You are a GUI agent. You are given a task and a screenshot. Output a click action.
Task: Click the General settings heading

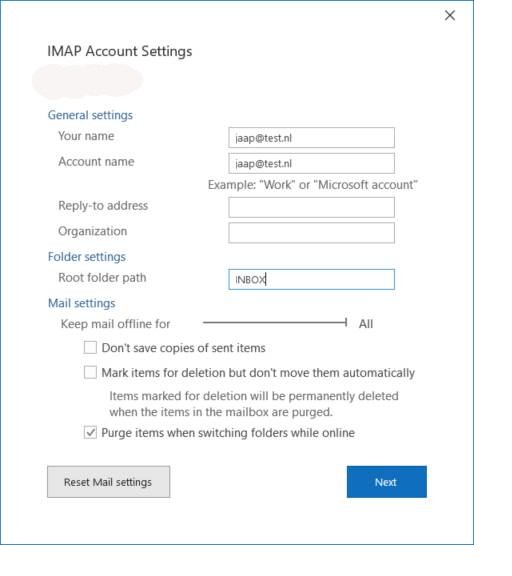[90, 115]
